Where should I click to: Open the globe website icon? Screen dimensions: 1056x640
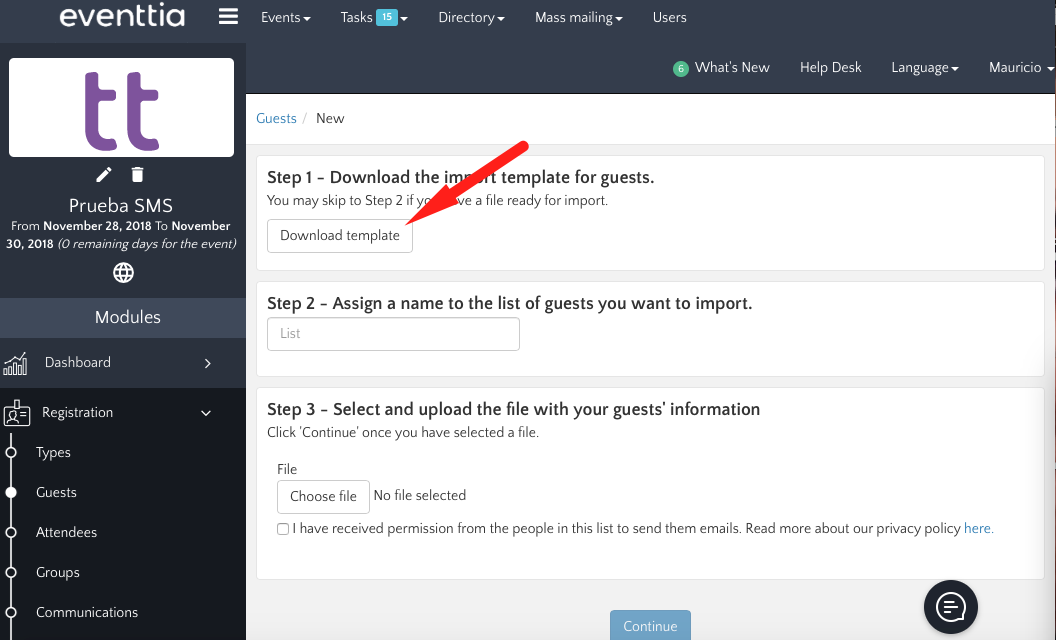[123, 272]
